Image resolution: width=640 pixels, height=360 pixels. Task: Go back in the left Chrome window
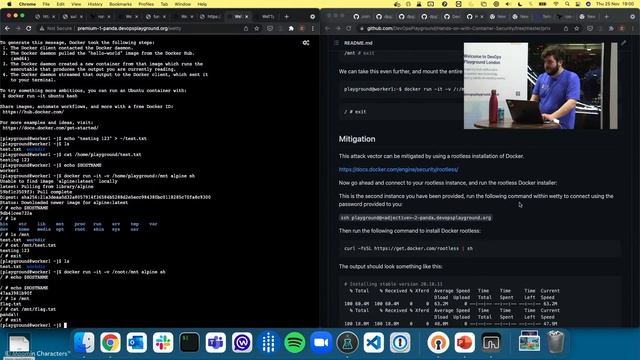7,29
